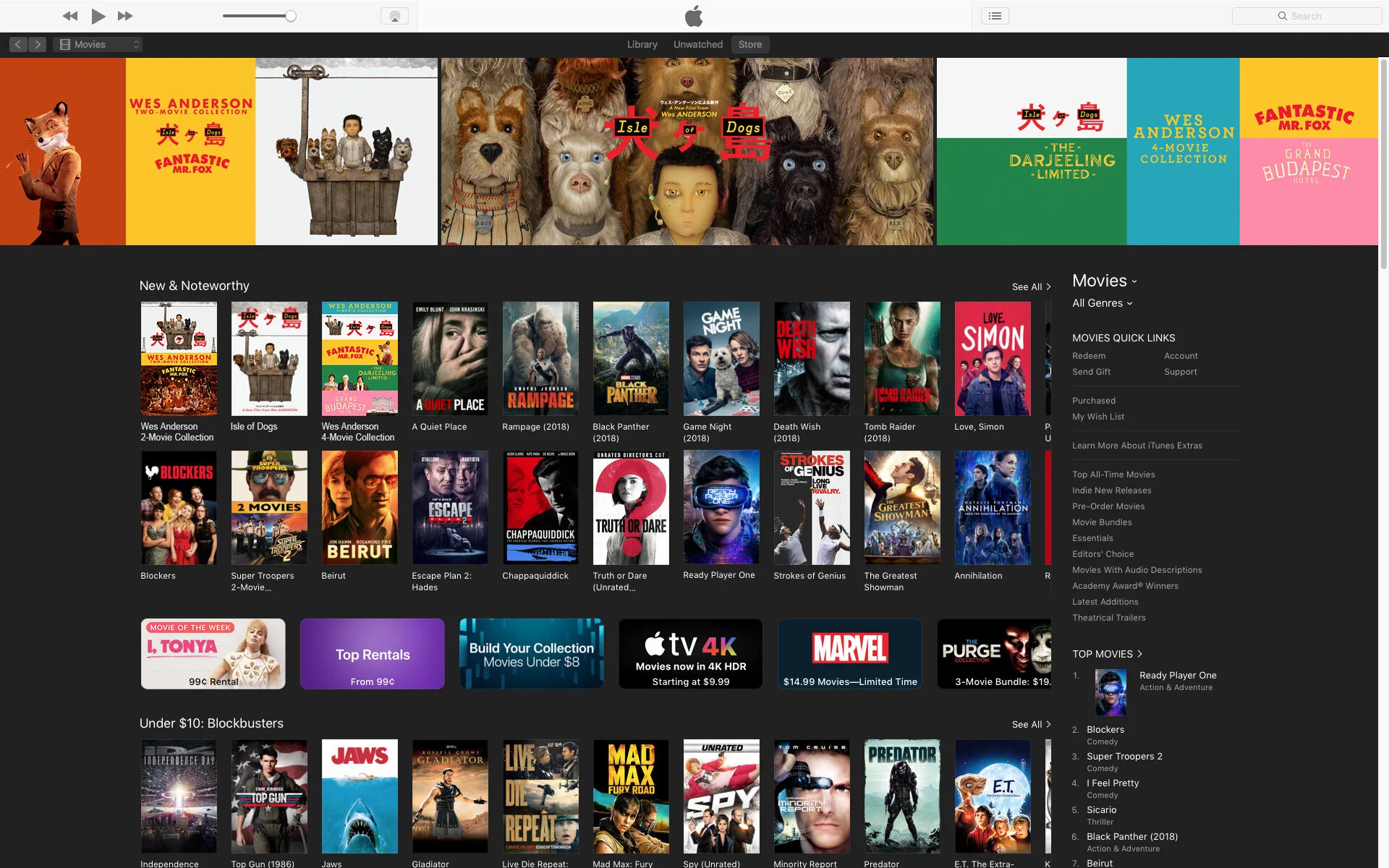This screenshot has height=868, width=1389.
Task: Open Wes Anderson 4-Movie Collection banner
Action: [1157, 151]
